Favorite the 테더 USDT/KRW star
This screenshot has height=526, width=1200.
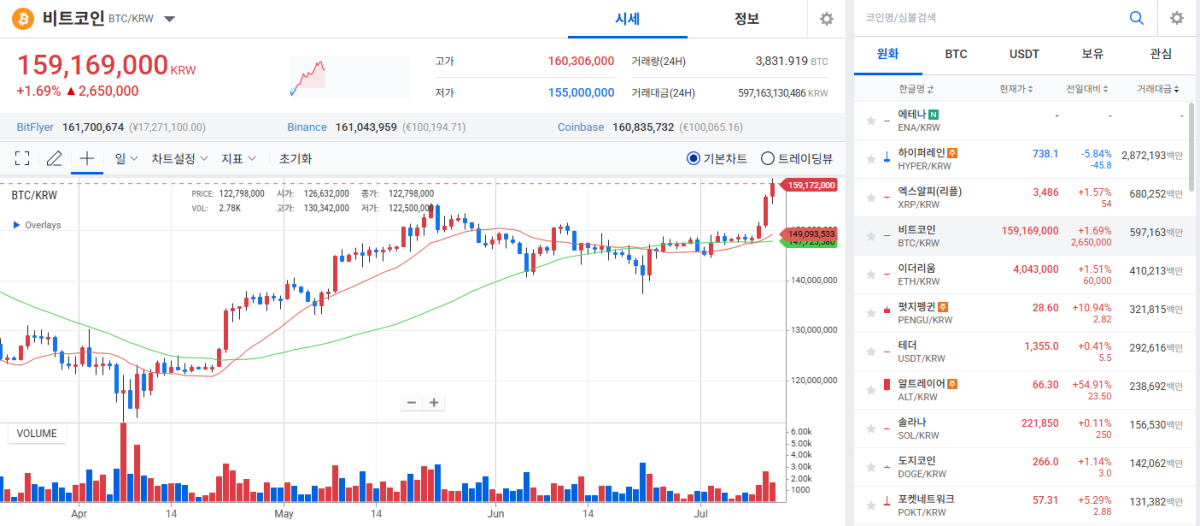pos(871,352)
